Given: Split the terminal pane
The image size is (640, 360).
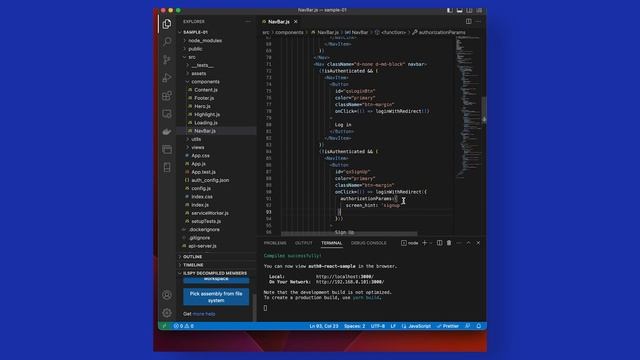Looking at the screenshot, I should tap(440, 243).
